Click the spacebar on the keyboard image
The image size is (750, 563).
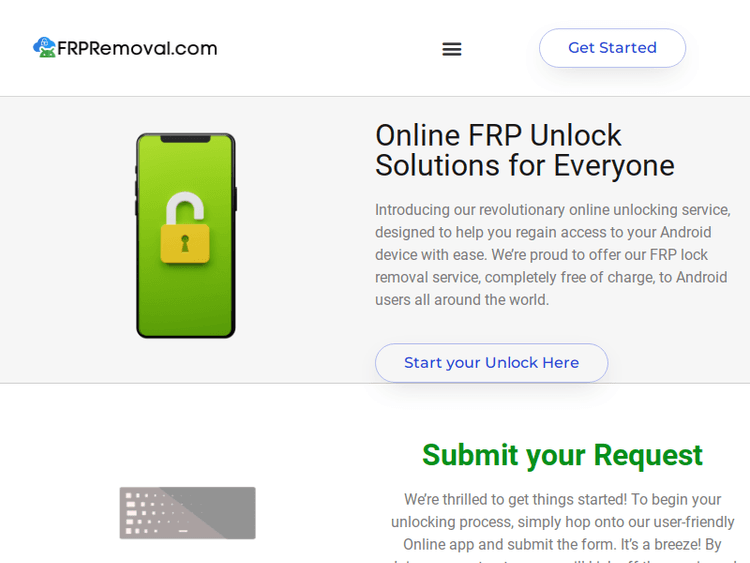(183, 530)
